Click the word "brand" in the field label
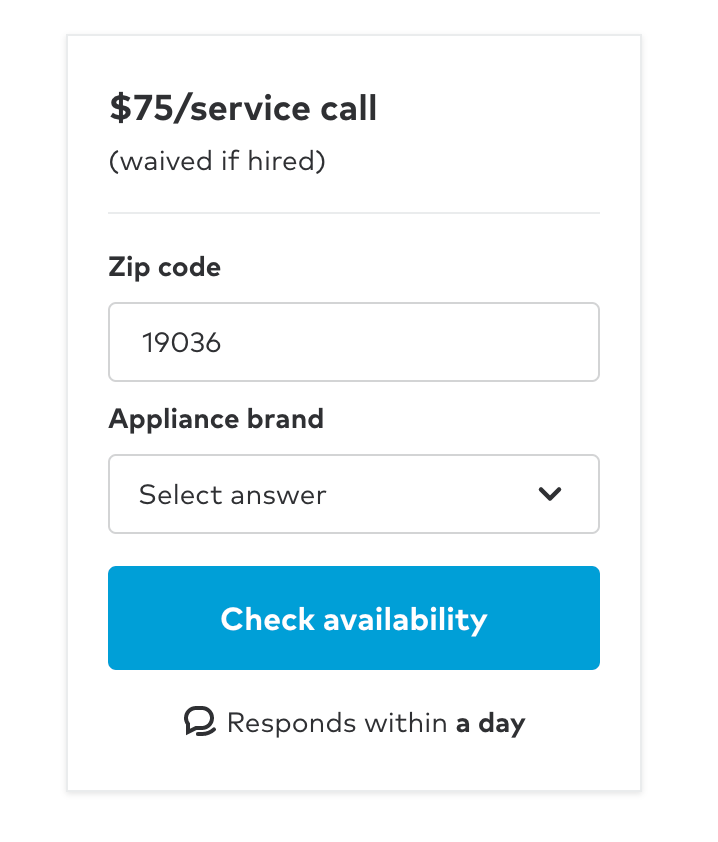The image size is (718, 842). [287, 418]
